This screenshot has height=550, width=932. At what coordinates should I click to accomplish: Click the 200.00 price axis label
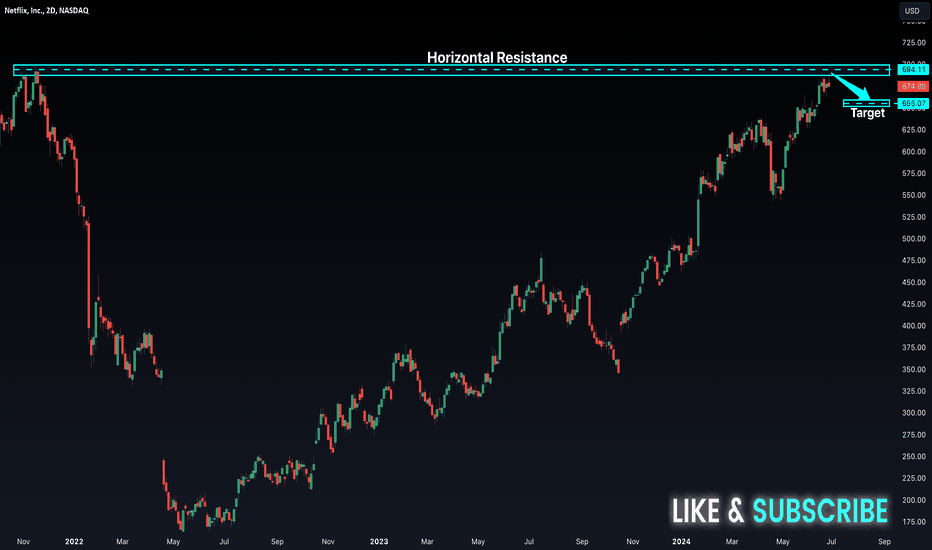[x=914, y=500]
